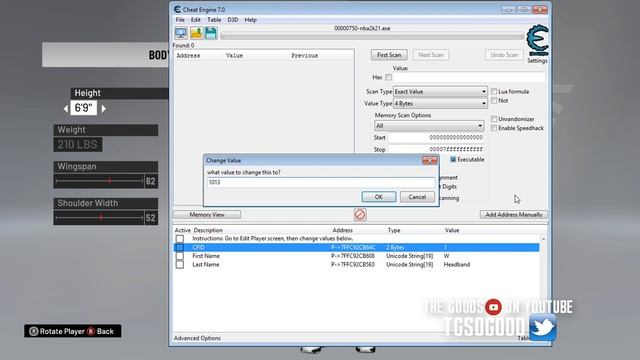Open the Help menu
The width and height of the screenshot is (640, 360).
click(x=251, y=20)
